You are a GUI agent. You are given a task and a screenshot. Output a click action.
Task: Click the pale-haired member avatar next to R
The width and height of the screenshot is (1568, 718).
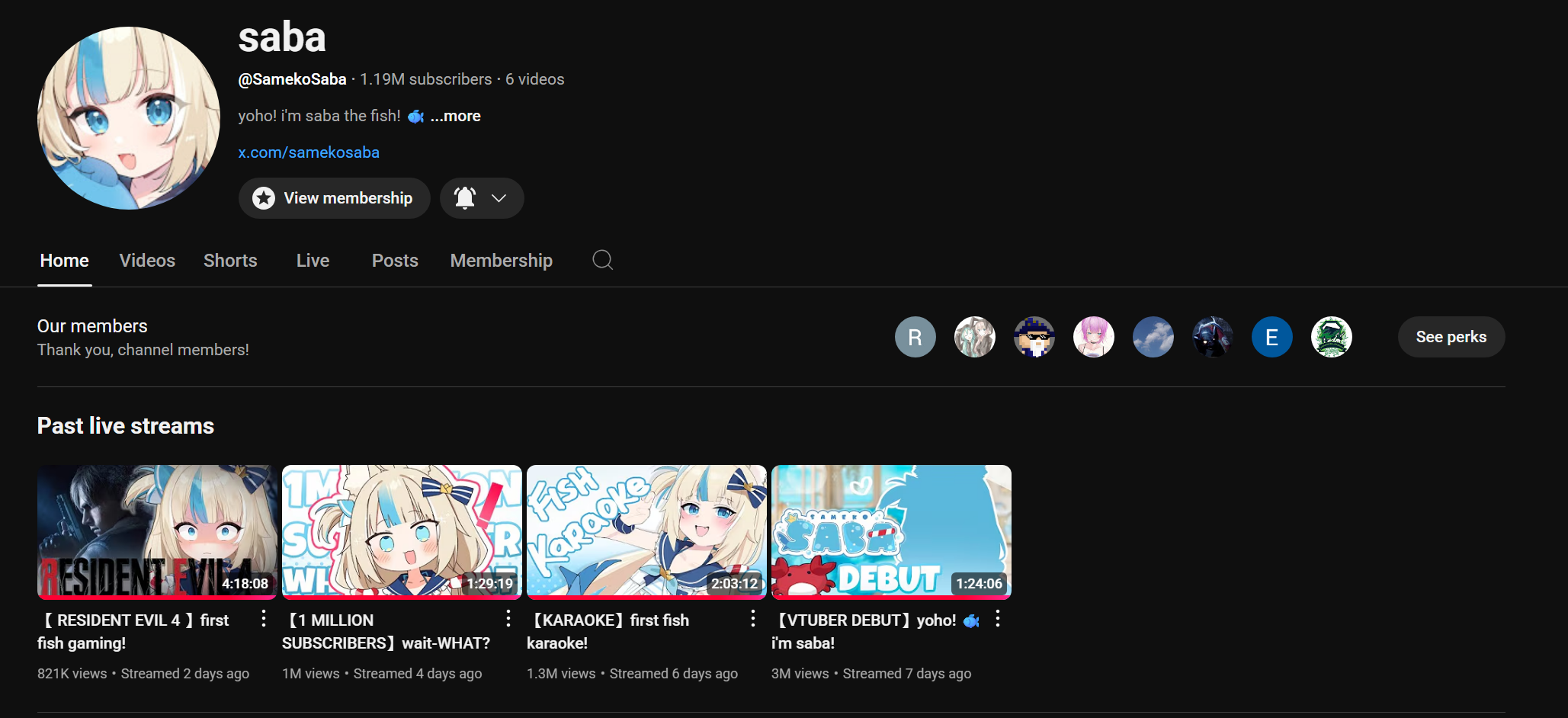(975, 337)
